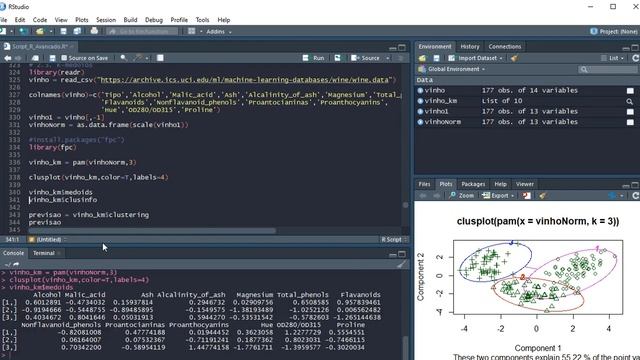Expand the vinho1 data object

pos(420,111)
